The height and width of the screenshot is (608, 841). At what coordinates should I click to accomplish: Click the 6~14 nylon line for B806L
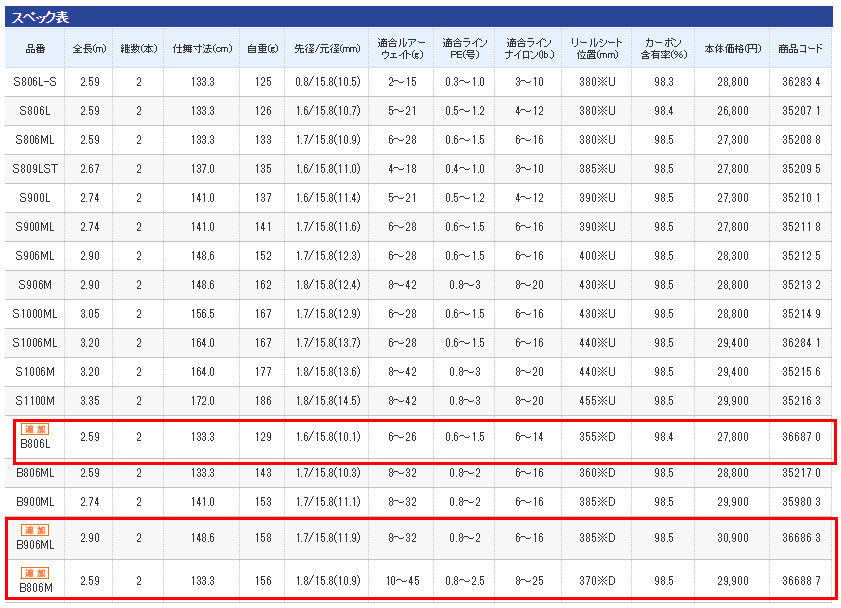tap(529, 437)
